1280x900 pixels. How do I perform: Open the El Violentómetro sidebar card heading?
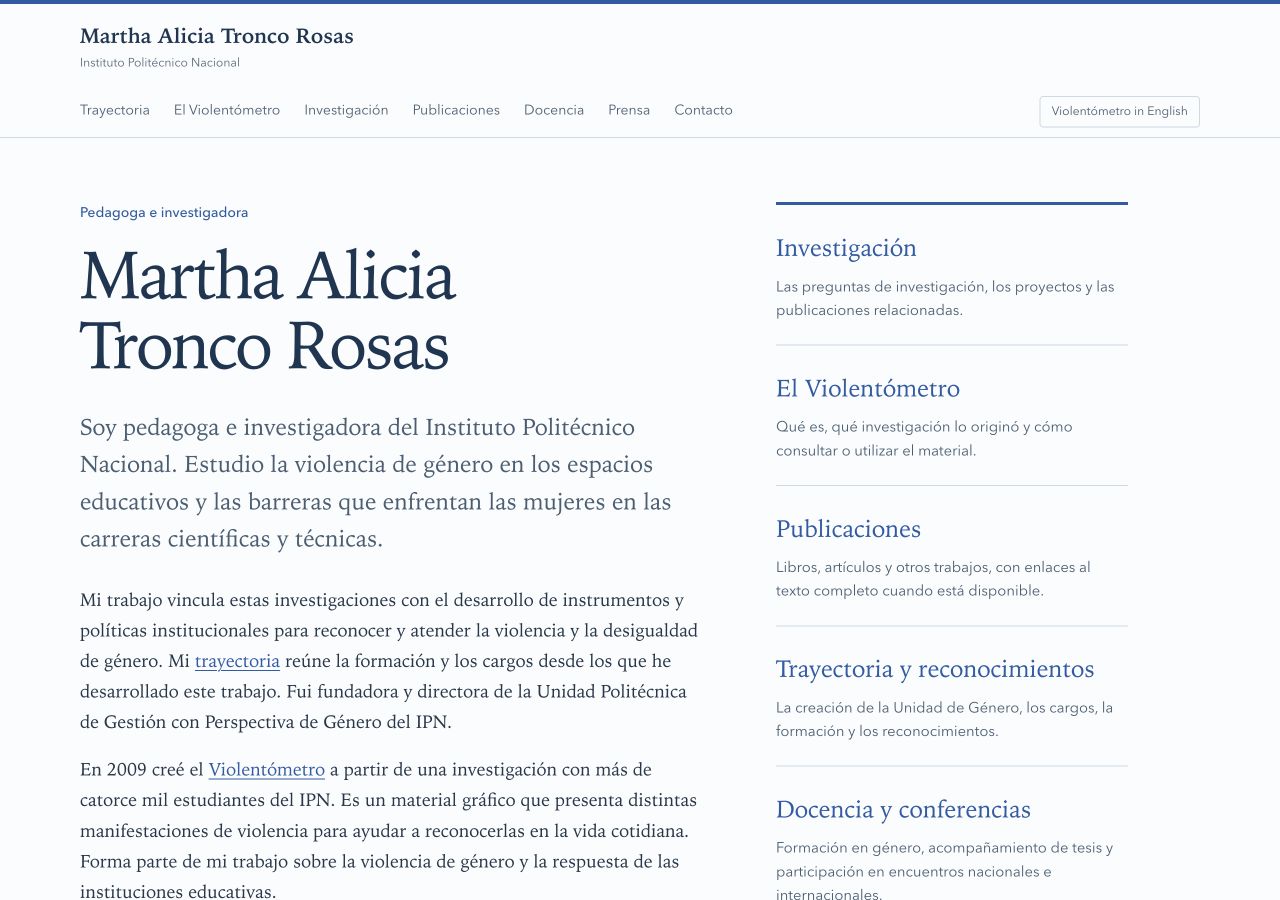click(868, 388)
